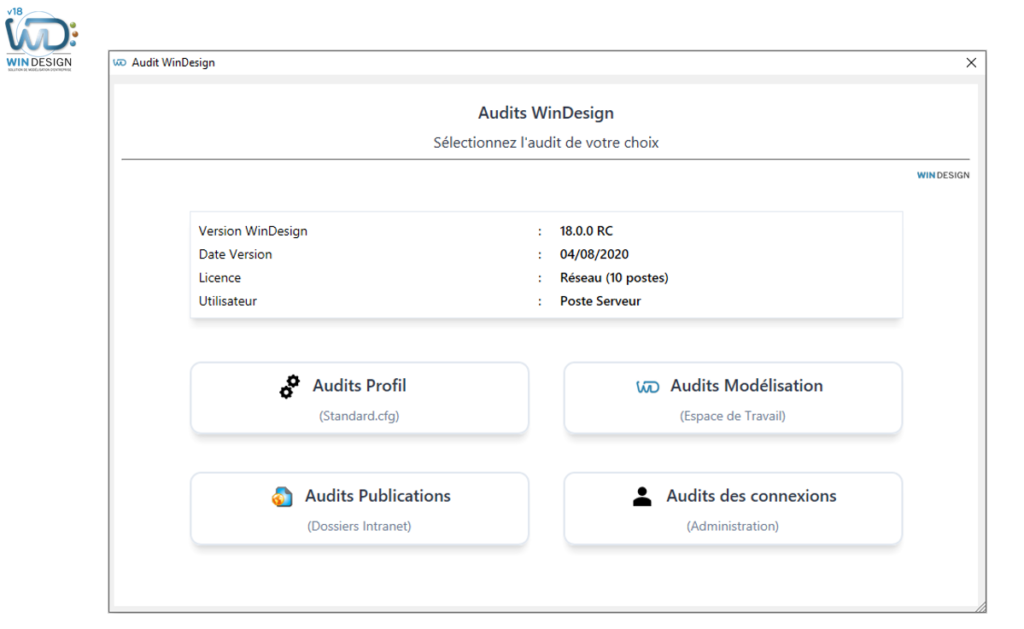This screenshot has height=629, width=1024.
Task: Click the "18.0.0 RC" version value
Action: [x=586, y=231]
